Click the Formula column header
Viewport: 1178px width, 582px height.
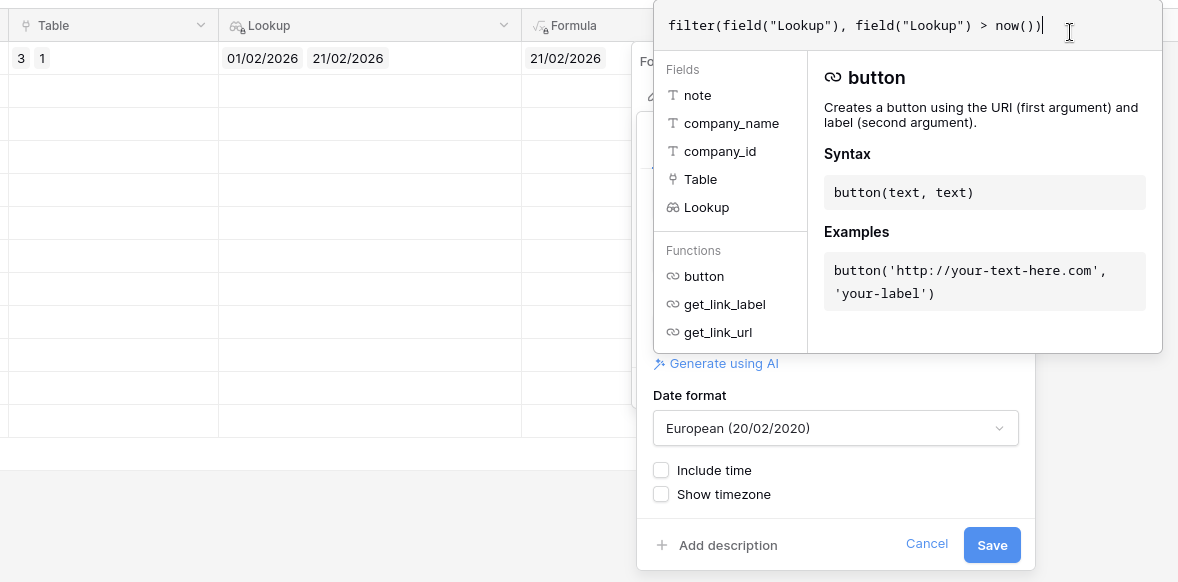pos(575,26)
